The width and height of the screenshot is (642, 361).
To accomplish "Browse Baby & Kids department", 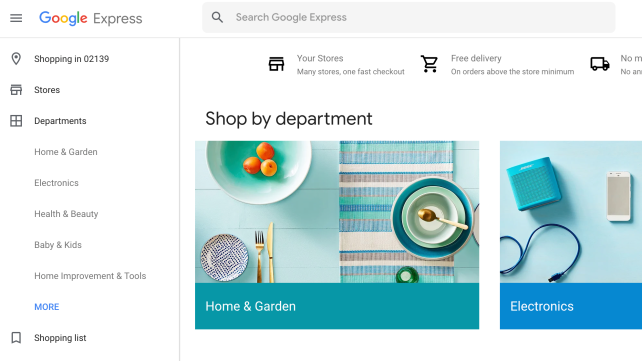I will [x=58, y=245].
